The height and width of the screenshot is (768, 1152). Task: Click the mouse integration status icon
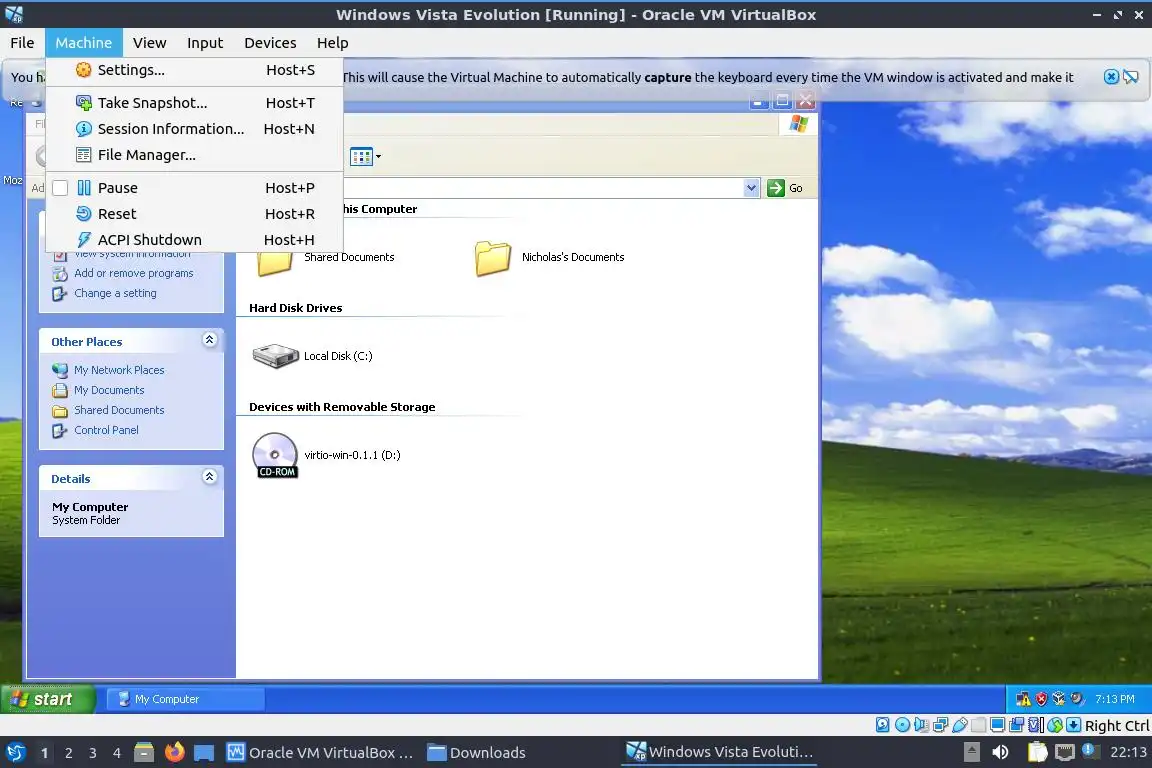[1055, 725]
